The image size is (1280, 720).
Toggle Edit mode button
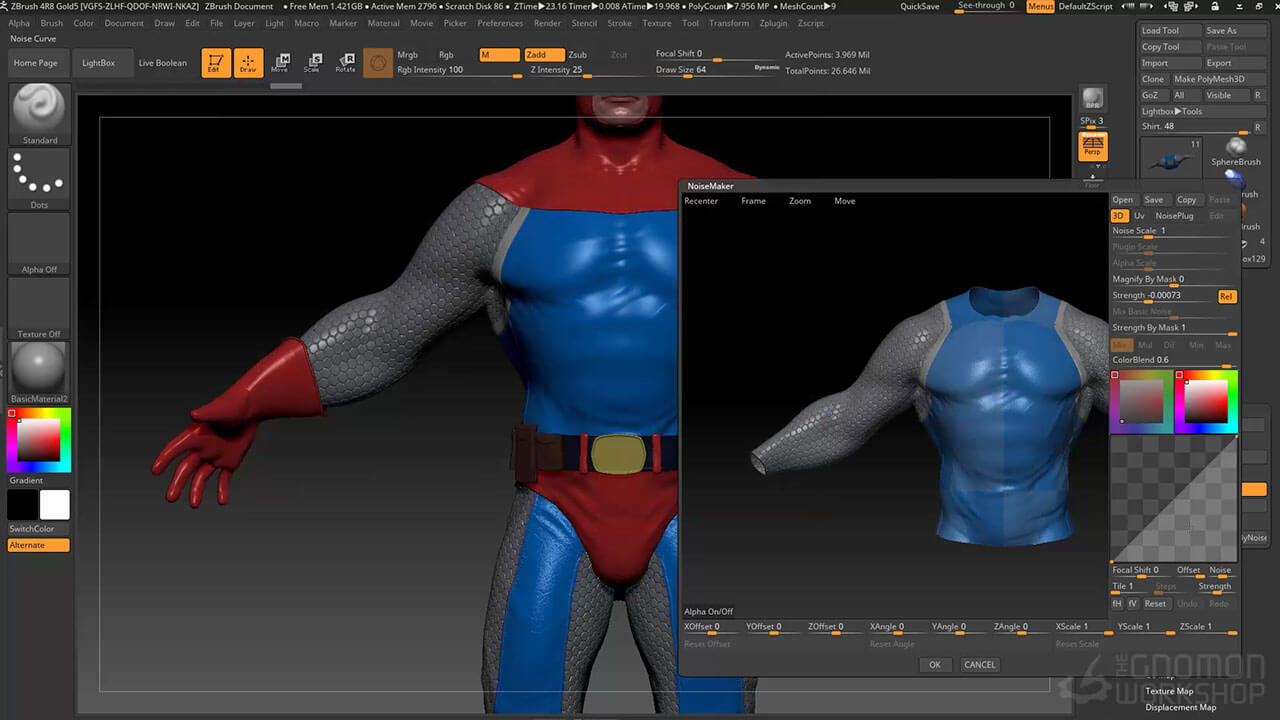(216, 63)
